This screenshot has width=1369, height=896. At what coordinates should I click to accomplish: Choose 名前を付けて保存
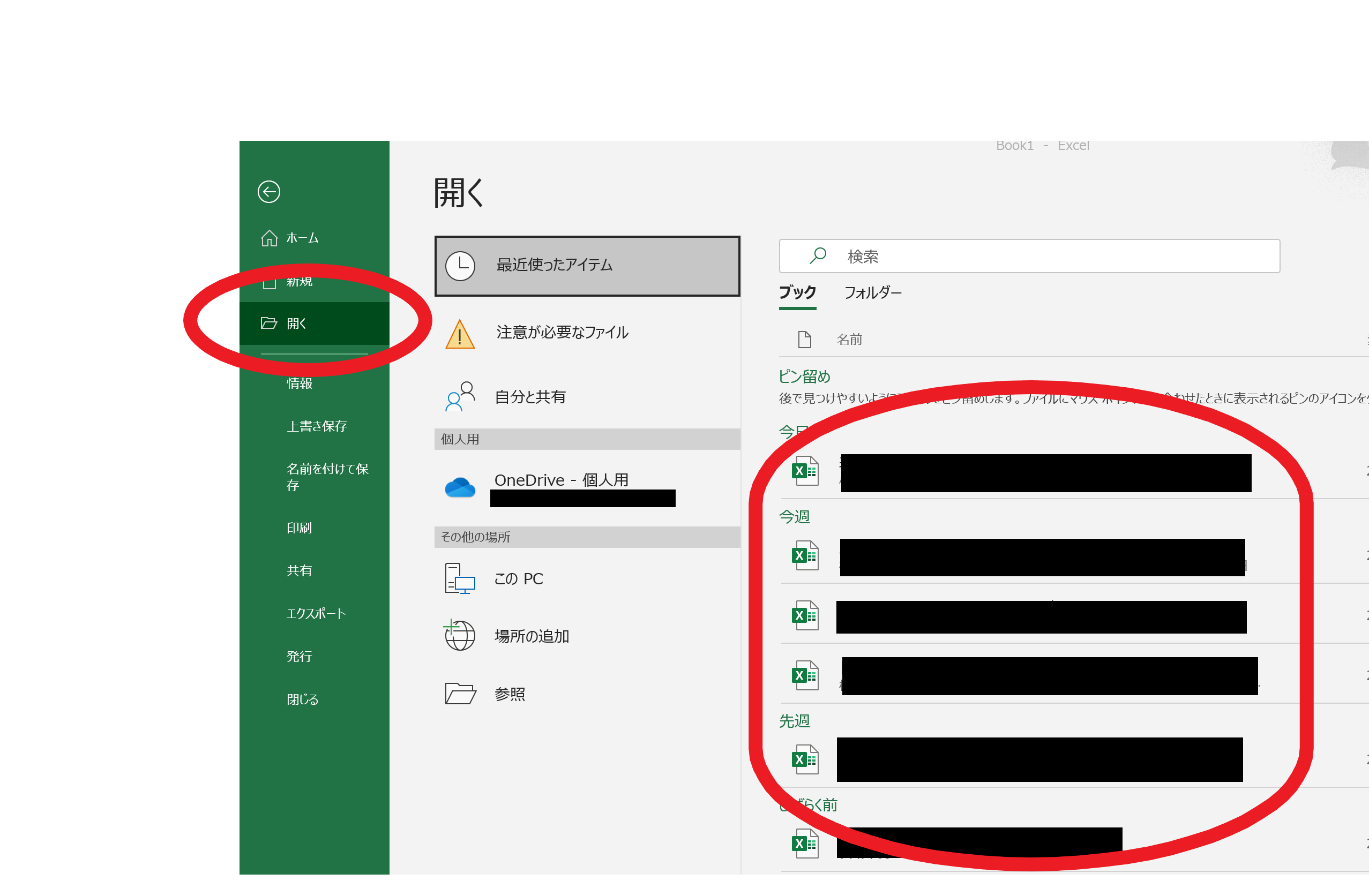coord(327,477)
